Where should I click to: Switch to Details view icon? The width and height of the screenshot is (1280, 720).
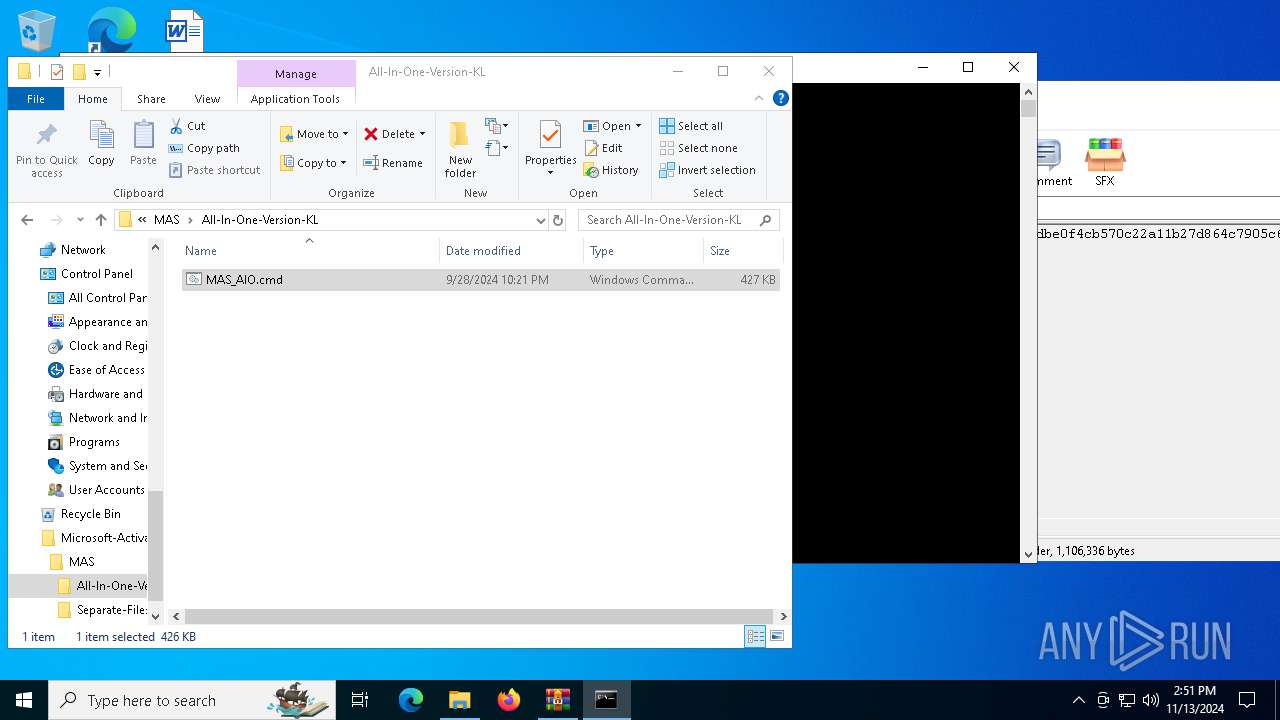(x=755, y=636)
